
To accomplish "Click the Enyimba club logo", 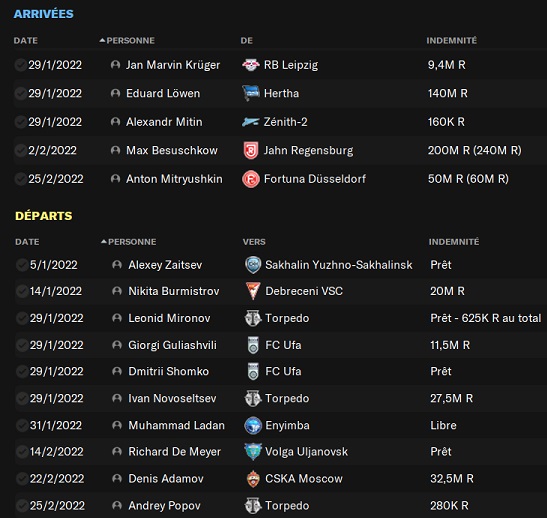I will 253,425.
